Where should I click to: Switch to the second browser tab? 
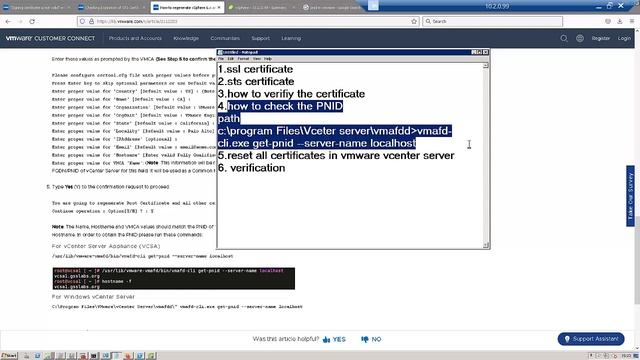[x=111, y=7]
